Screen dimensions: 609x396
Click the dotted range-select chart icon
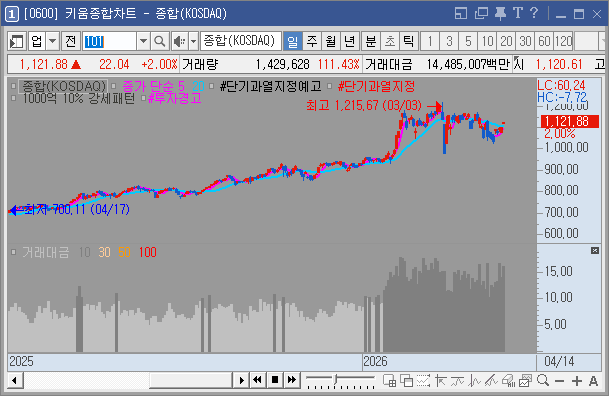(x=423, y=381)
